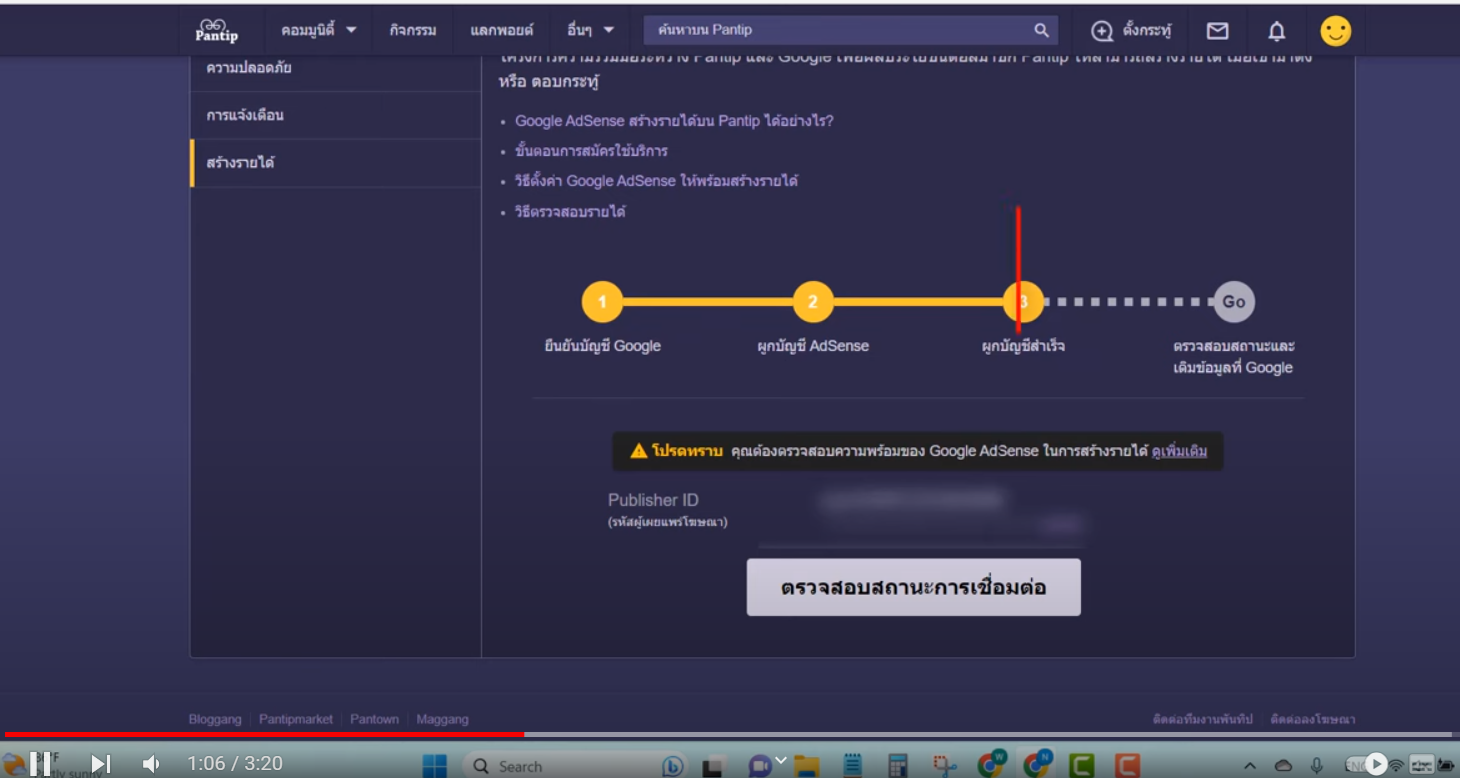
Task: Open the notifications bell icon
Action: point(1276,31)
